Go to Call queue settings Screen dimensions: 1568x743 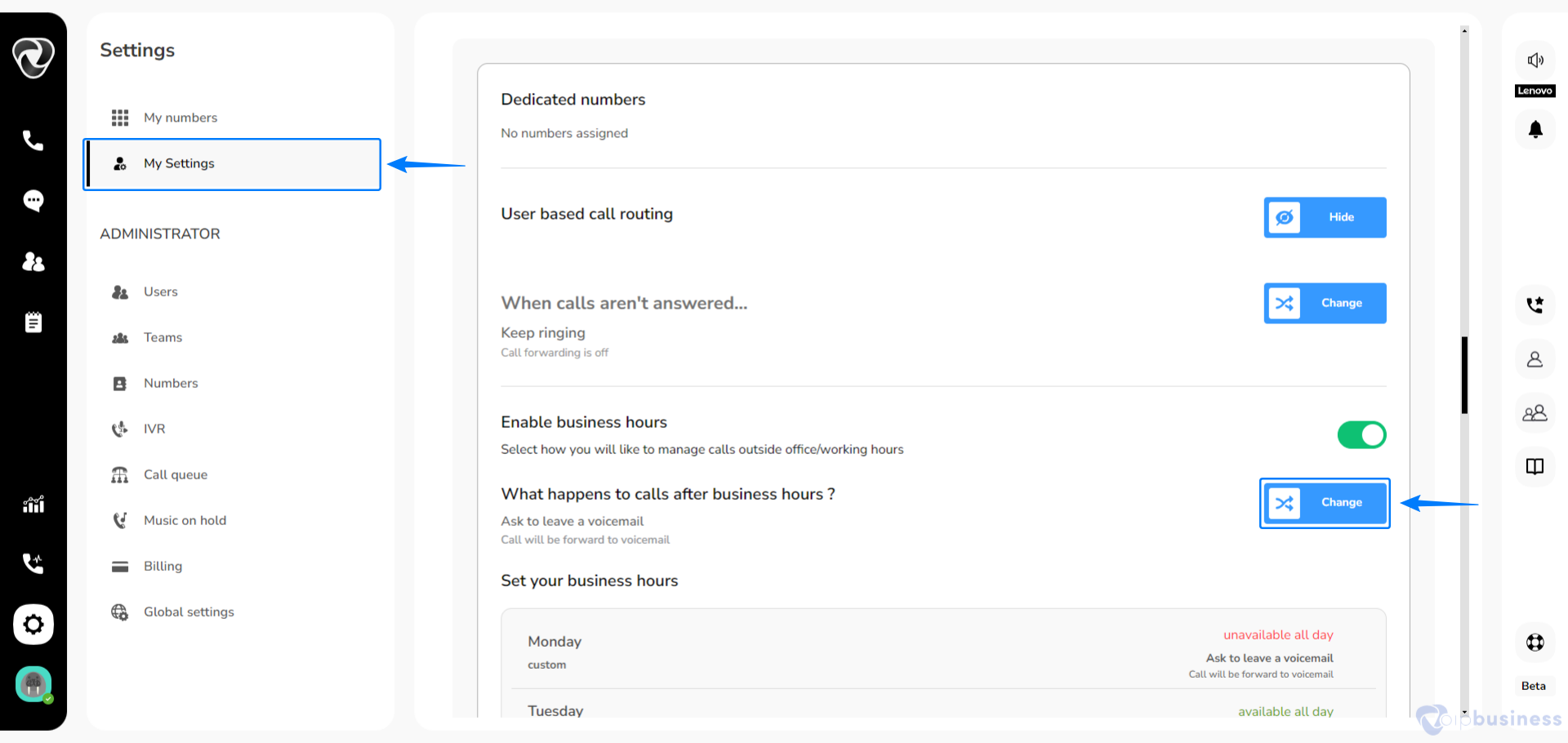coord(176,474)
